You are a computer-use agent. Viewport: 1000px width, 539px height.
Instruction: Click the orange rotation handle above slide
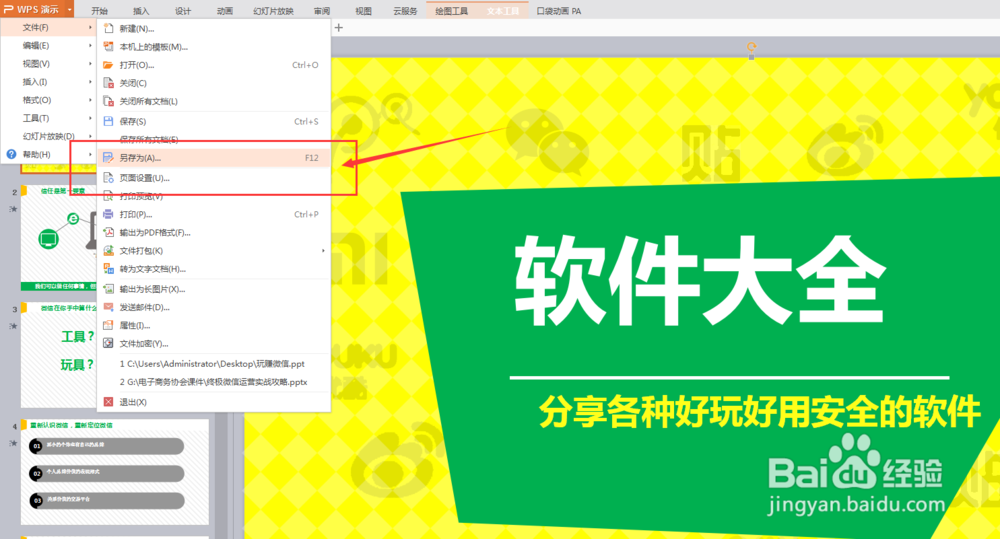pos(751,47)
